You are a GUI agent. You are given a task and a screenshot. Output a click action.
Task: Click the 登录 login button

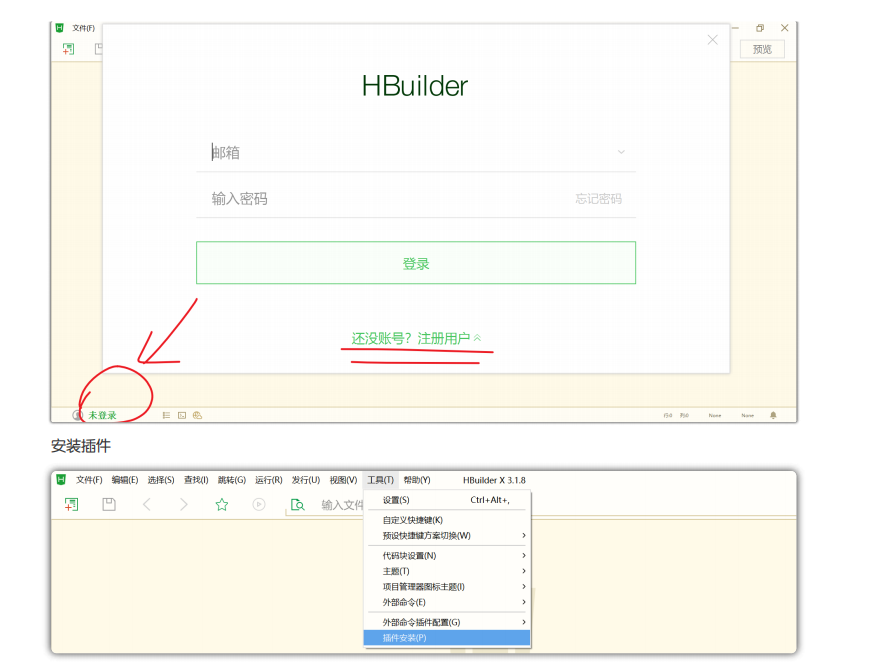click(x=416, y=263)
